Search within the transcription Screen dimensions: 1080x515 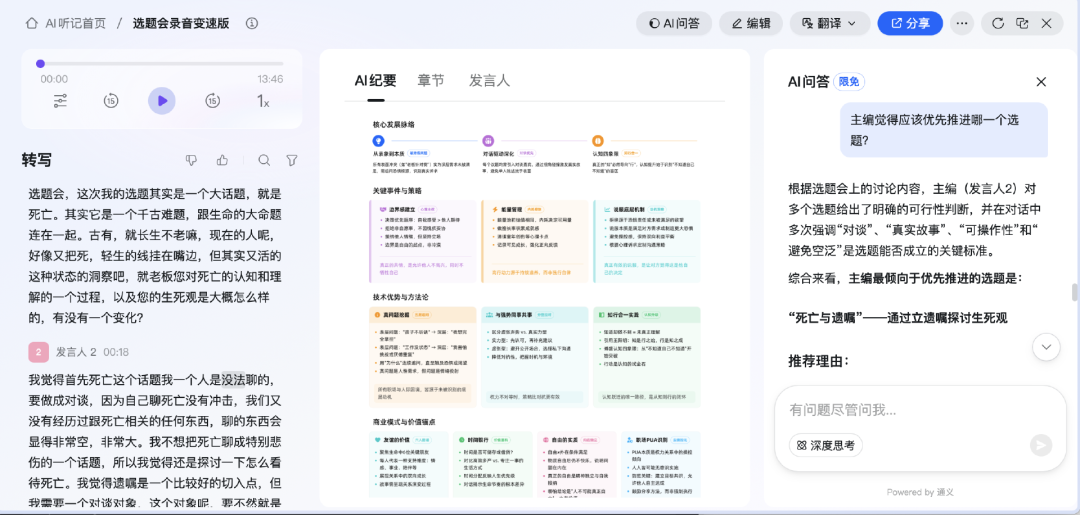click(264, 160)
